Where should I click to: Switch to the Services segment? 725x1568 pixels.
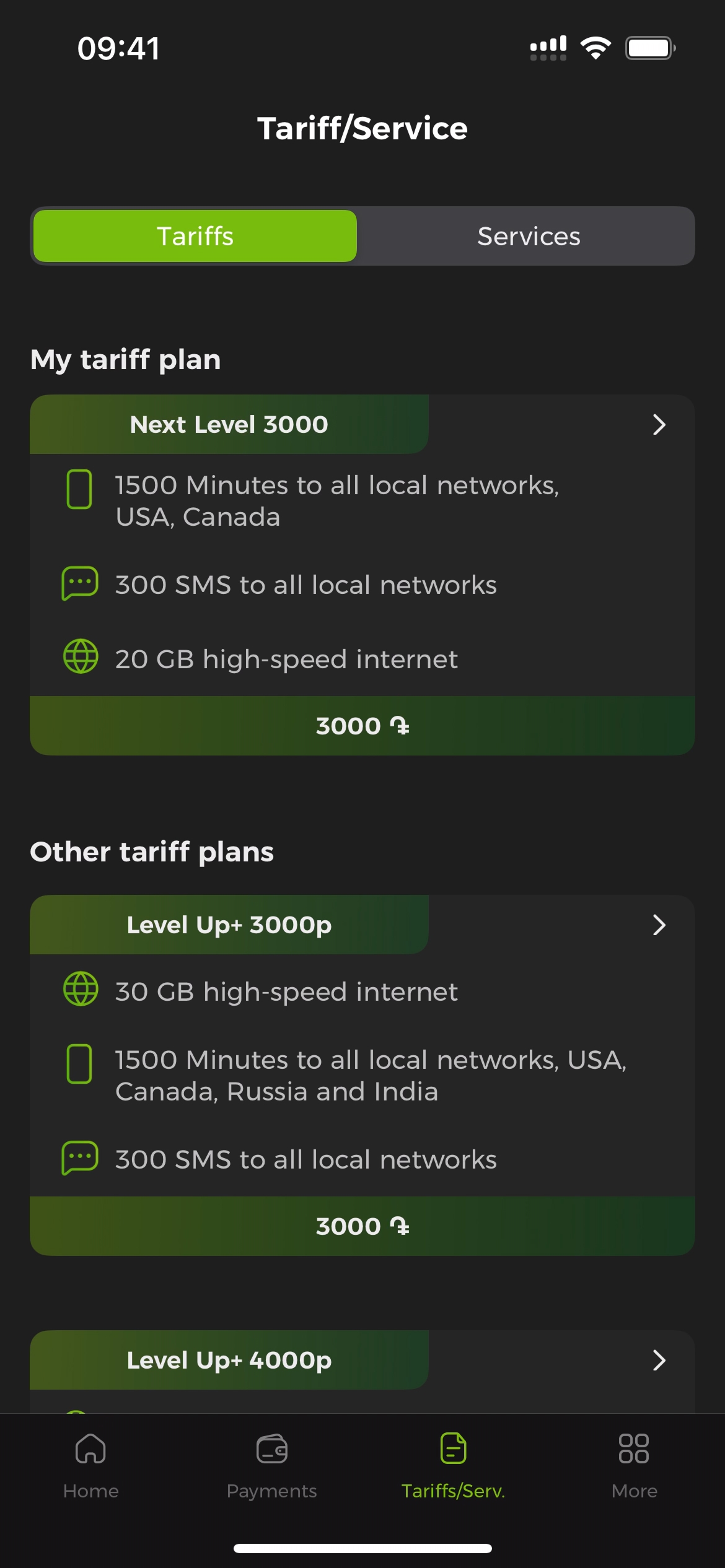pos(529,236)
